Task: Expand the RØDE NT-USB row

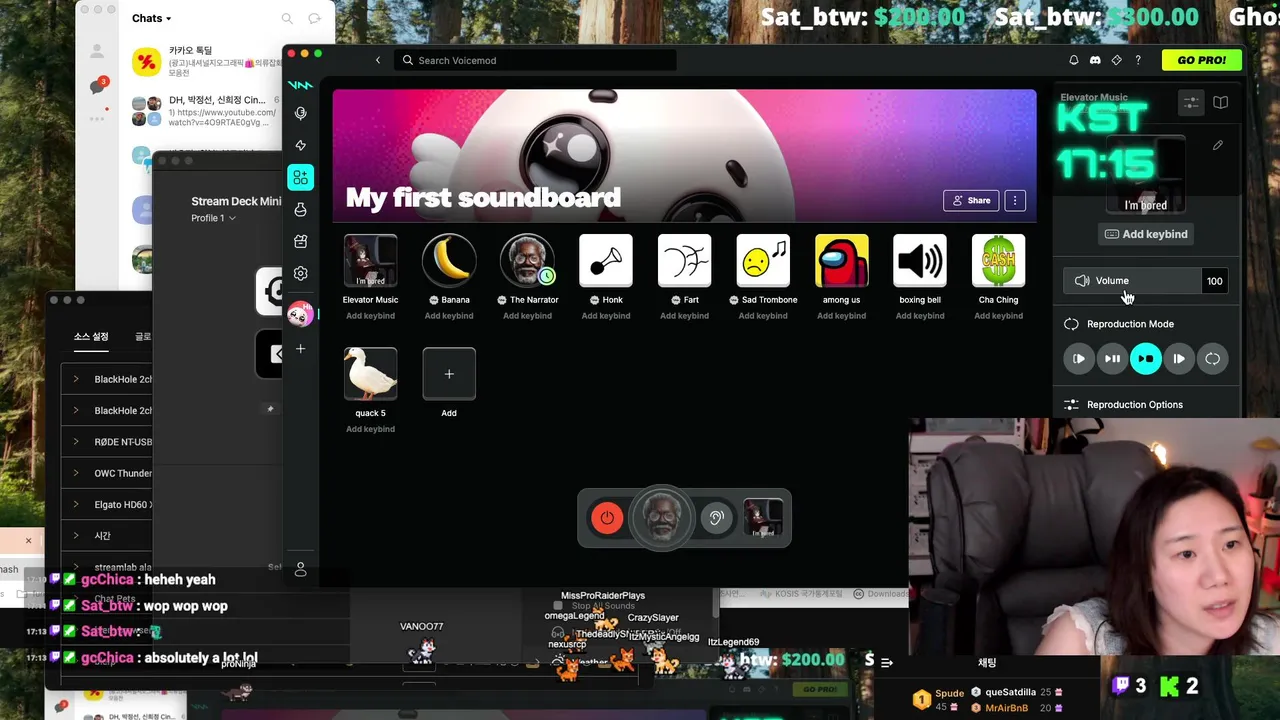Action: point(75,441)
